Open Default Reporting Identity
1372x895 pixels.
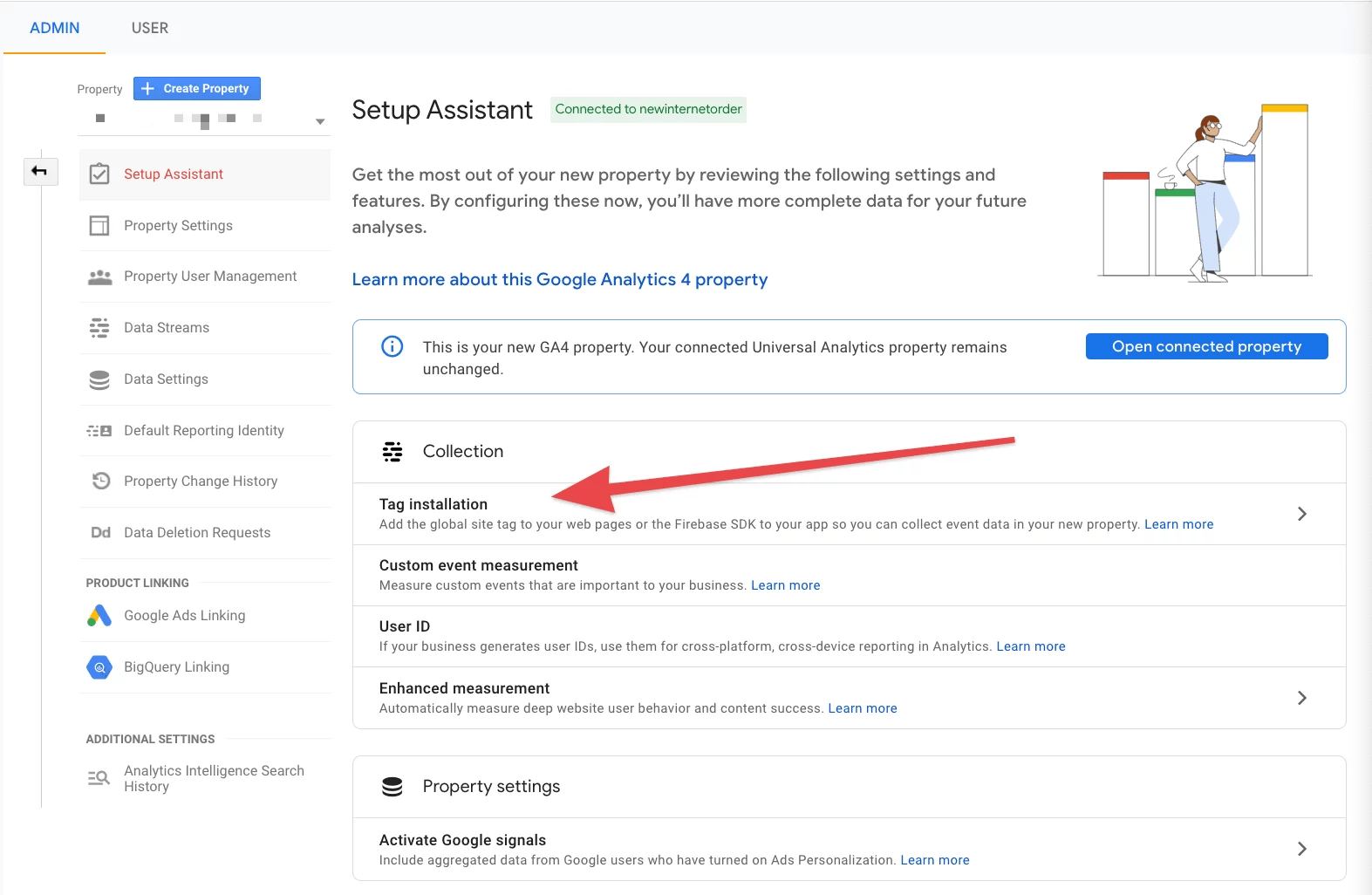[205, 431]
